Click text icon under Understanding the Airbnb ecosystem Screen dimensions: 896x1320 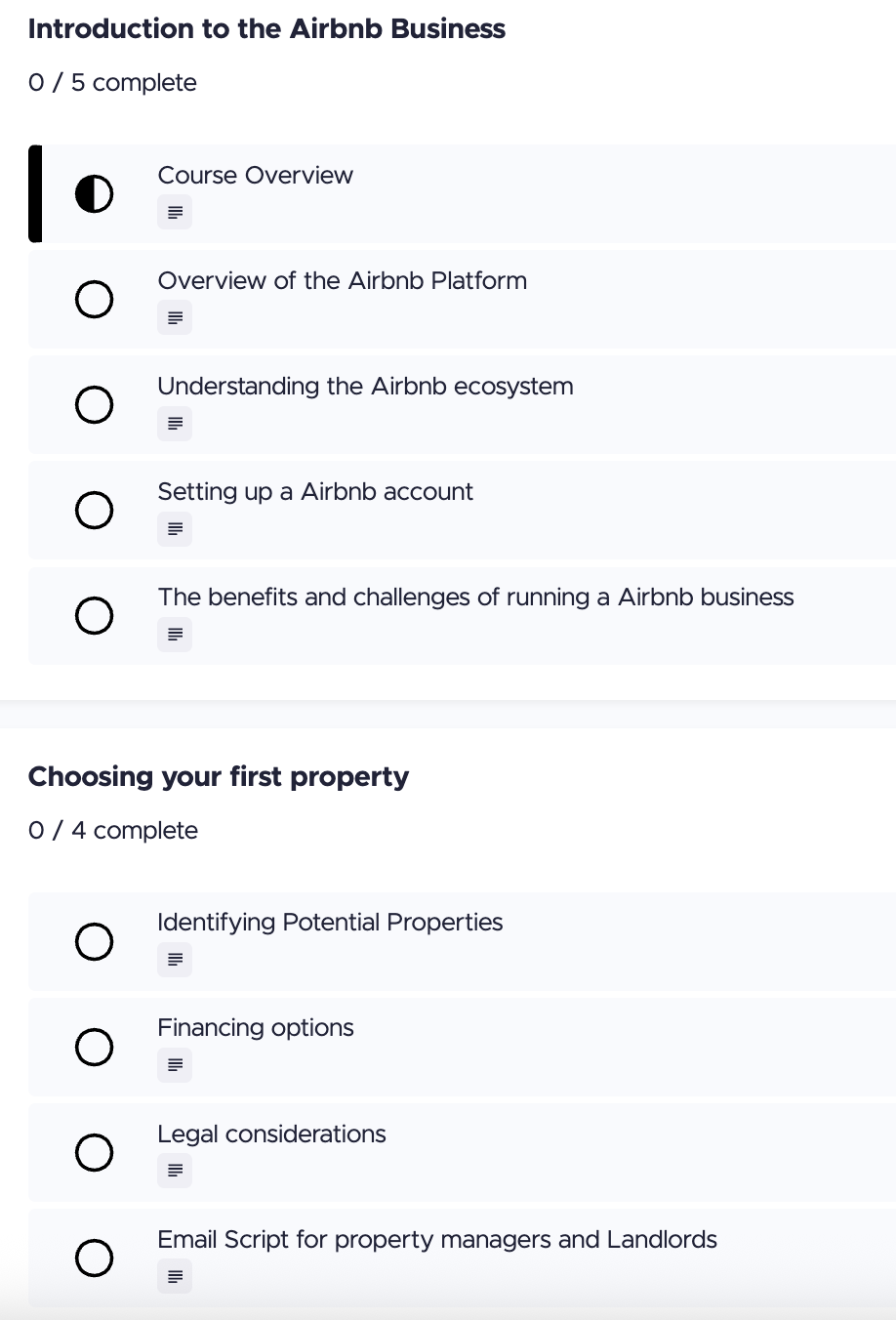pyautogui.click(x=175, y=423)
